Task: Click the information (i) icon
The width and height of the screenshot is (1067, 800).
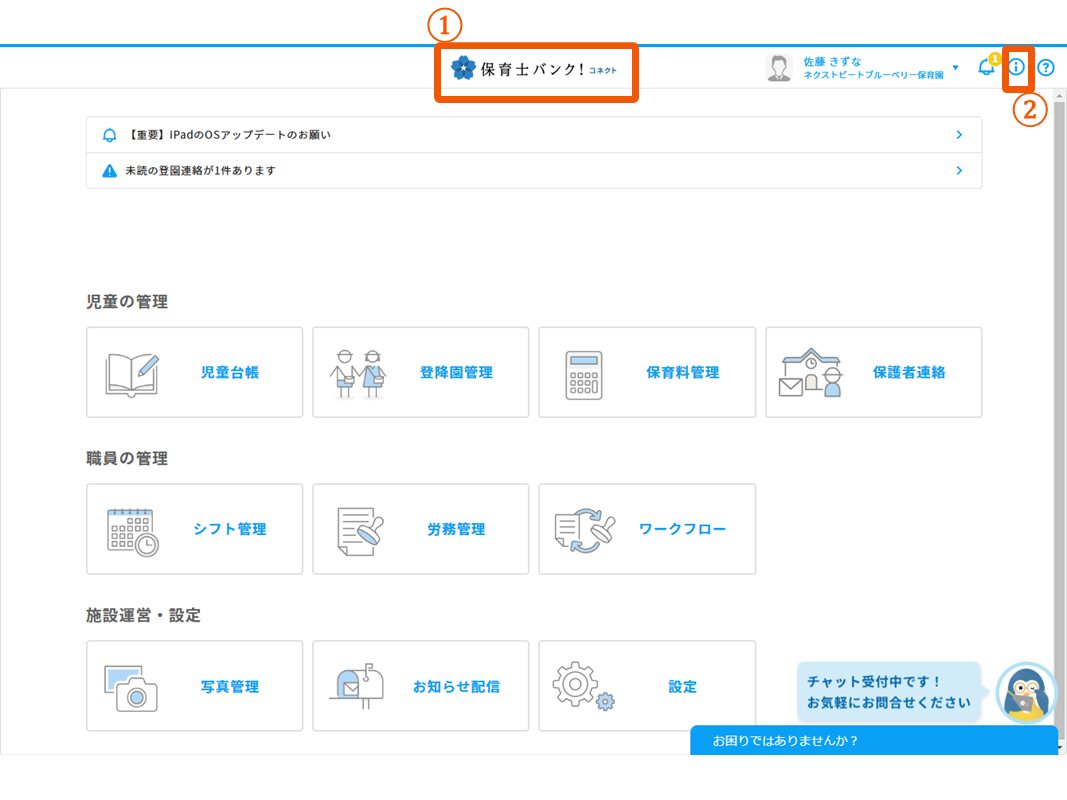Action: (x=1016, y=67)
